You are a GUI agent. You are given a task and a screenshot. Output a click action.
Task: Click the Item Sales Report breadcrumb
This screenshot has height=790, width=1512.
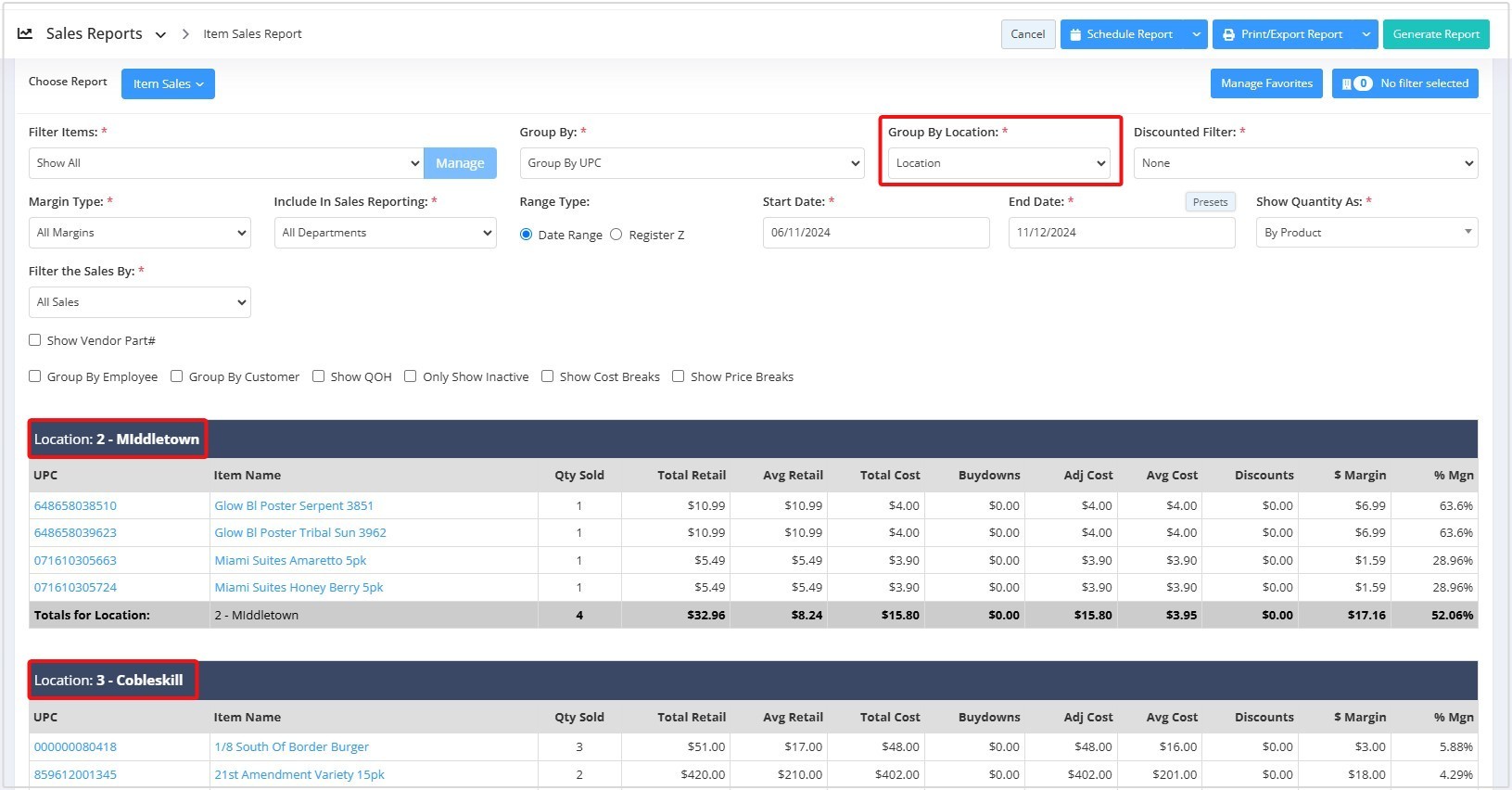tap(252, 34)
